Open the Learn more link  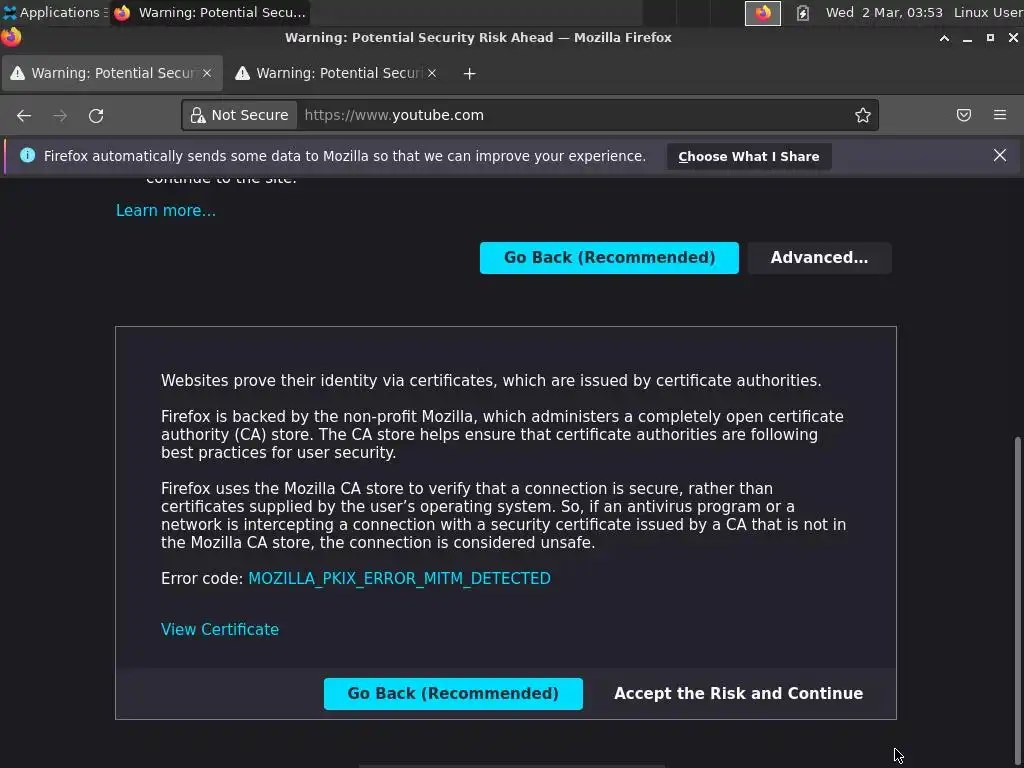166,210
